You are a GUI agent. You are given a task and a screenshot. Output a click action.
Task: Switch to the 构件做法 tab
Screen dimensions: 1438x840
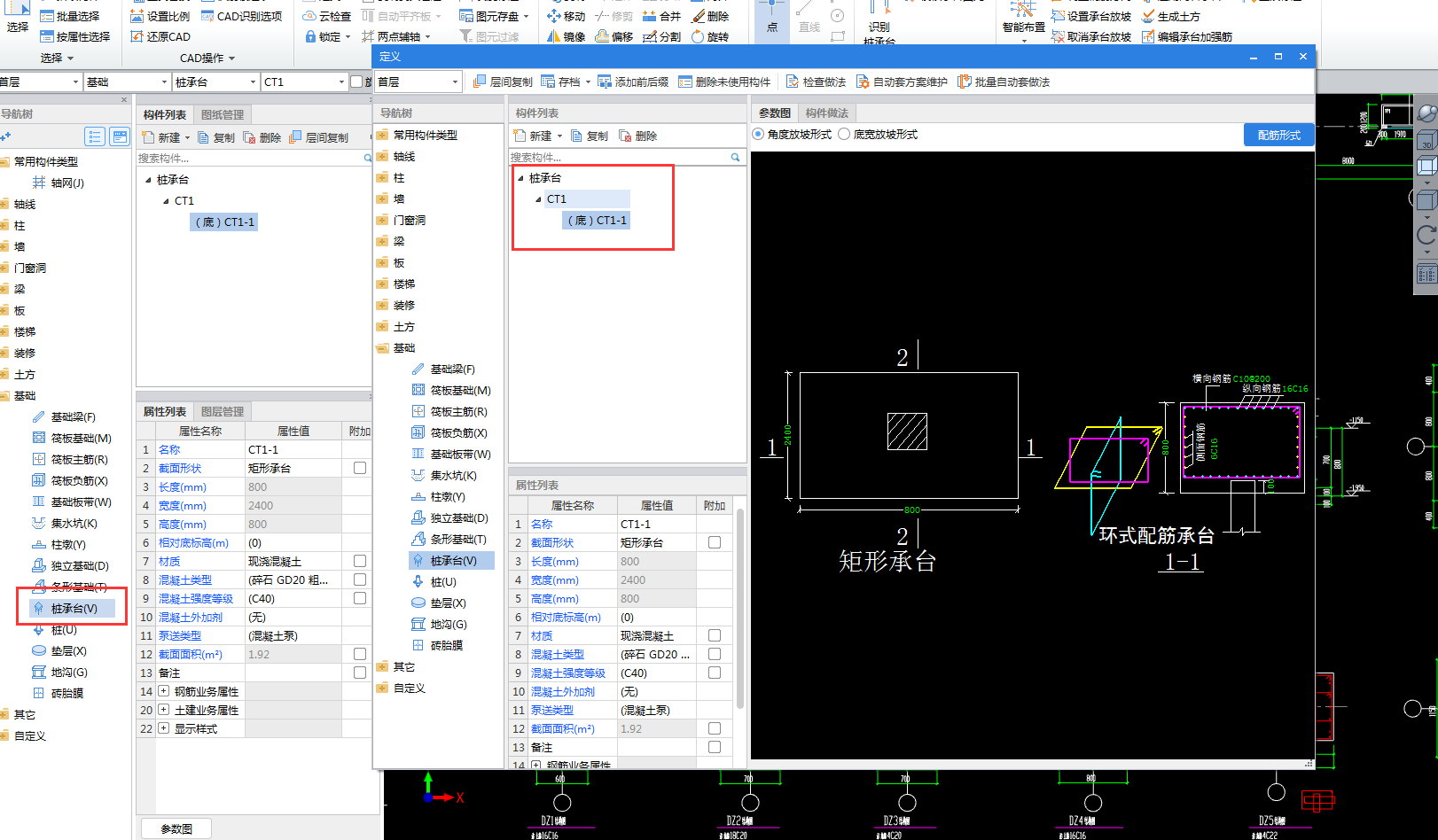pos(826,113)
